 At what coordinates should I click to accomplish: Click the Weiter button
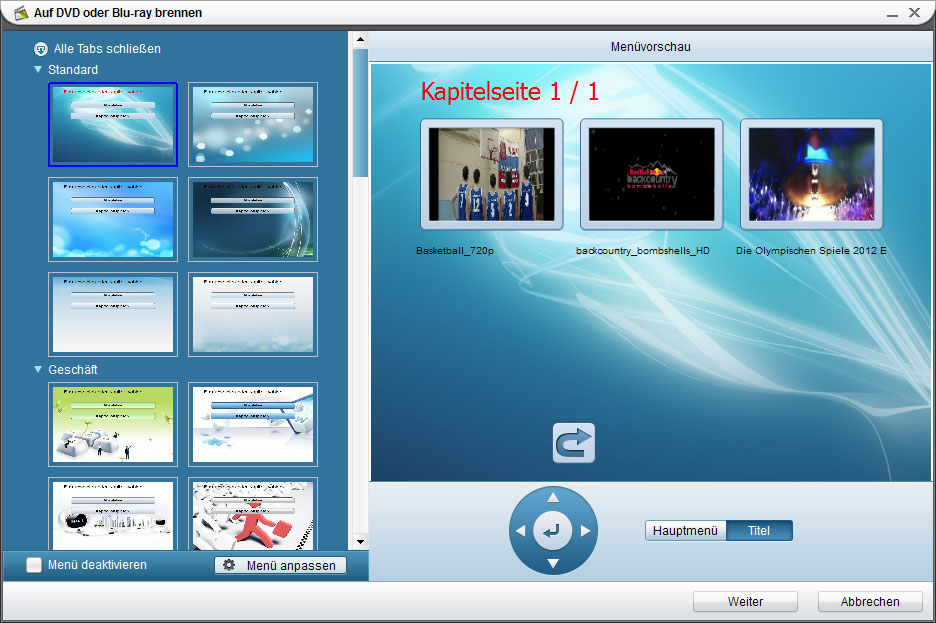click(745, 602)
